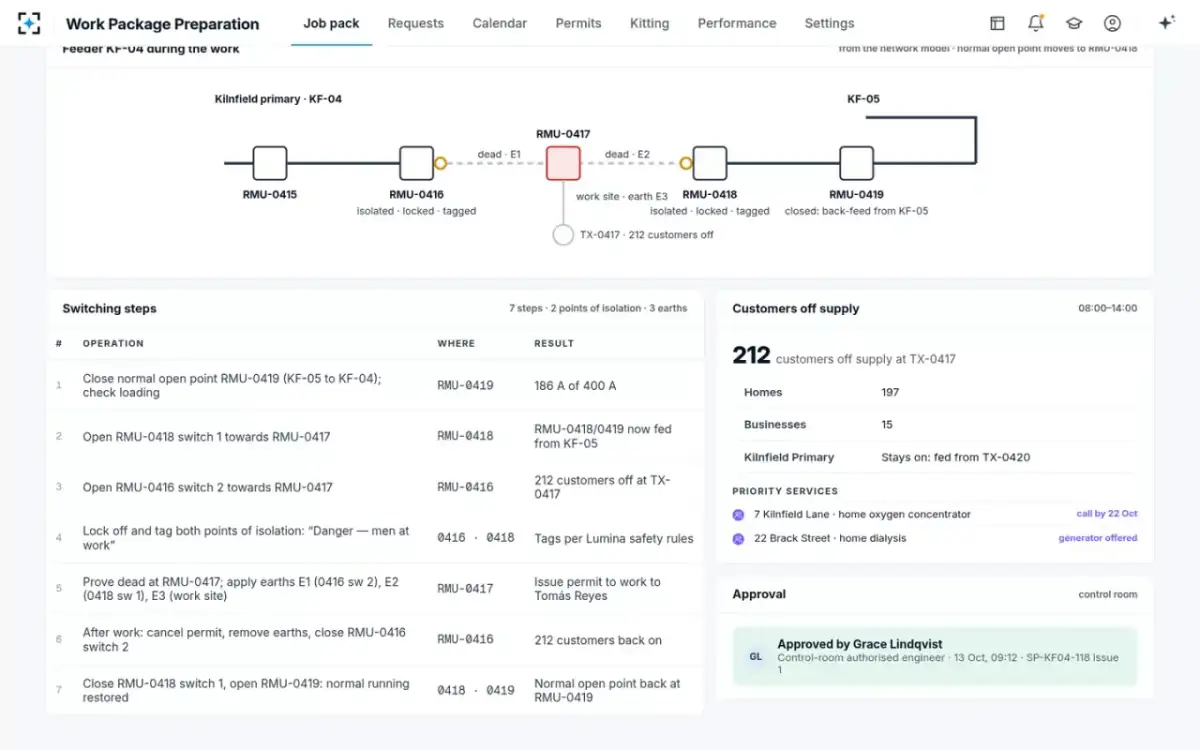Screen dimensions: 1200x750
Task: Click the app logo icon
Action: (x=30, y=23)
